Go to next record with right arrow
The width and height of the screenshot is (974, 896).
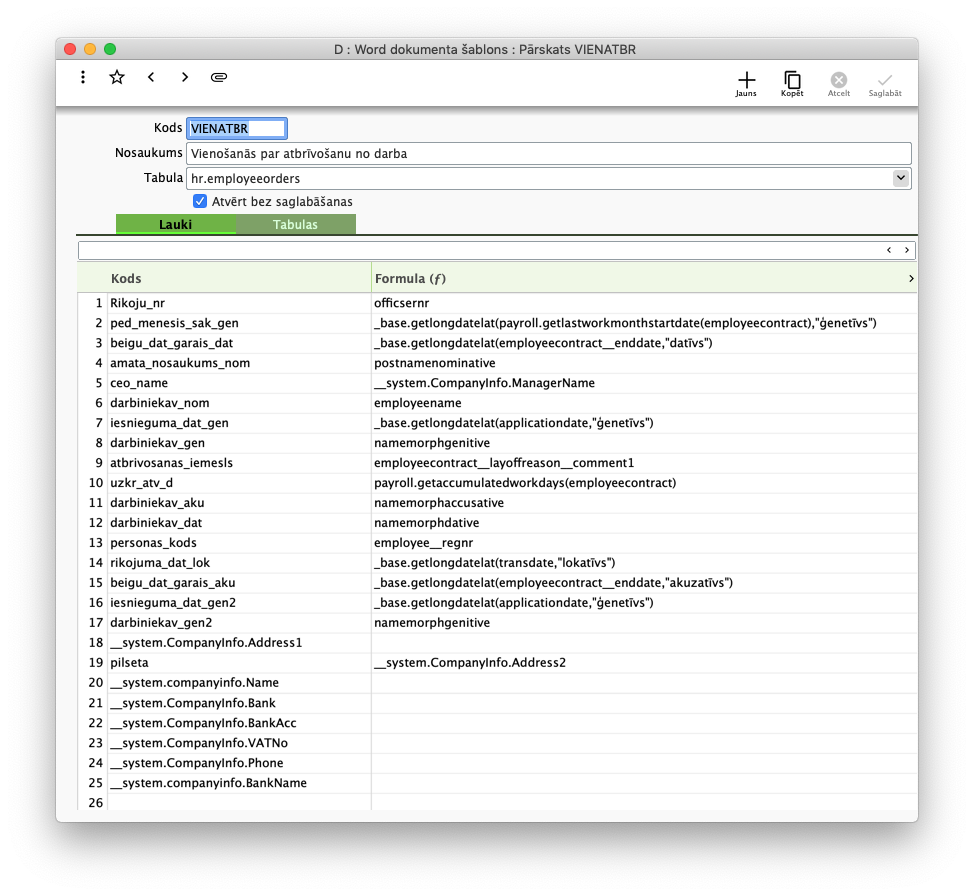(184, 77)
